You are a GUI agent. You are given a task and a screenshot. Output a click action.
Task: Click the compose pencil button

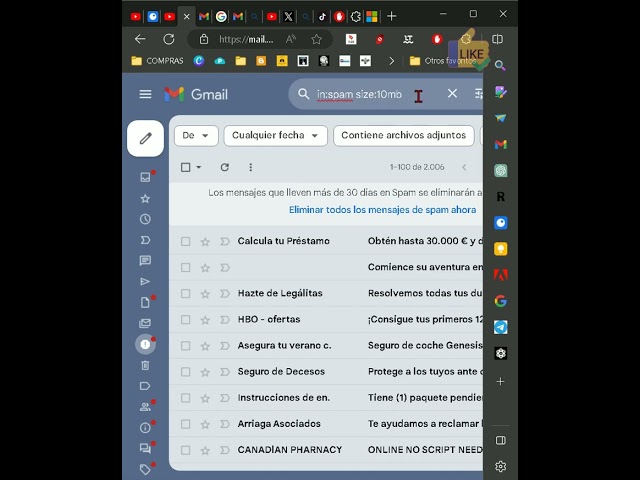(145, 138)
